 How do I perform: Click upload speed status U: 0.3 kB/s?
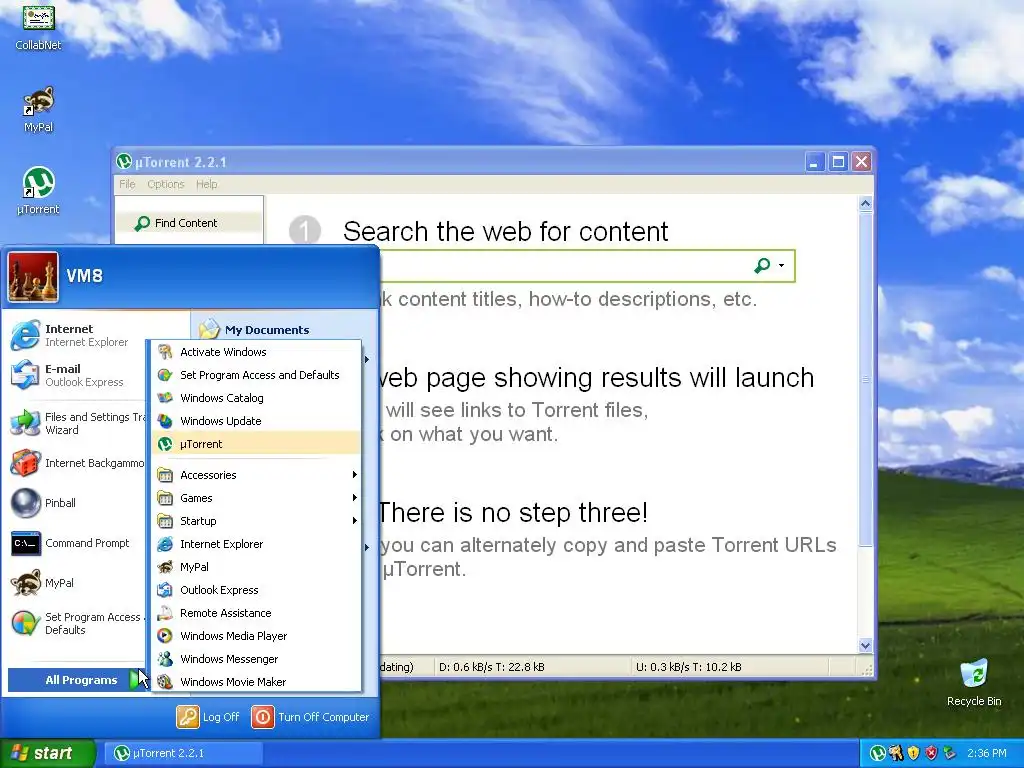click(688, 667)
